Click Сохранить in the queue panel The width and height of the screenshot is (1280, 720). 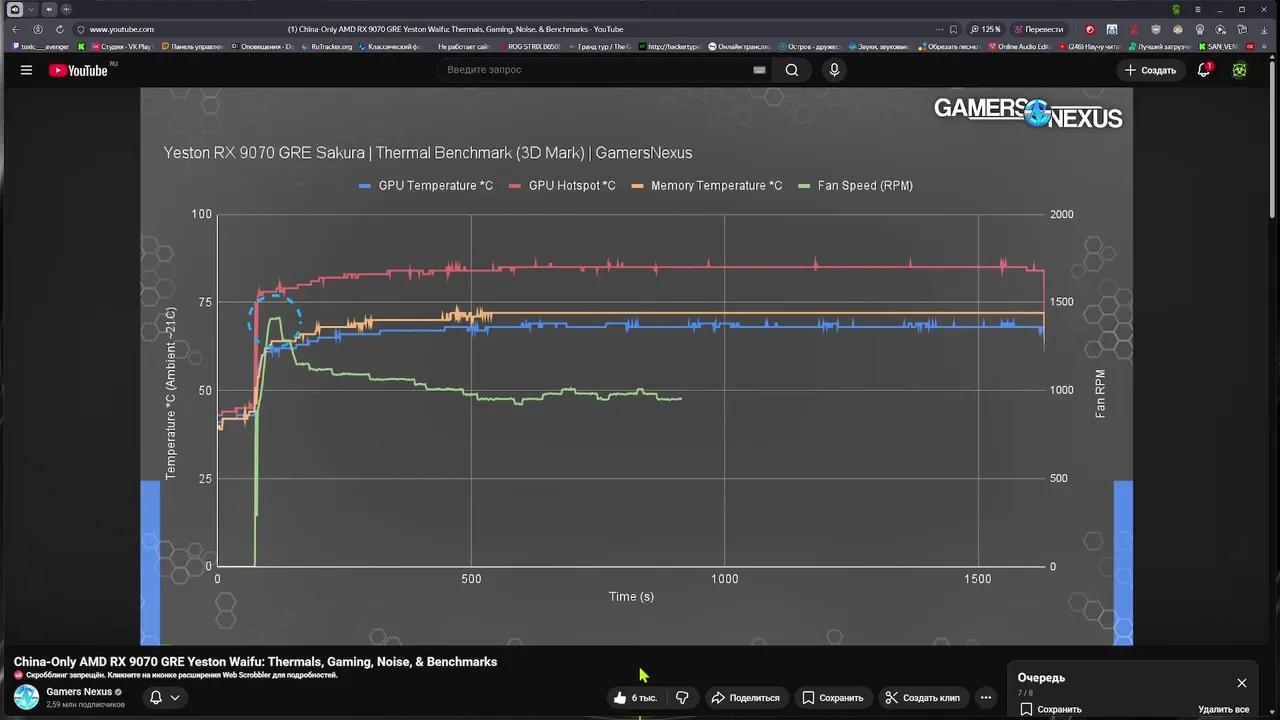click(x=1051, y=709)
